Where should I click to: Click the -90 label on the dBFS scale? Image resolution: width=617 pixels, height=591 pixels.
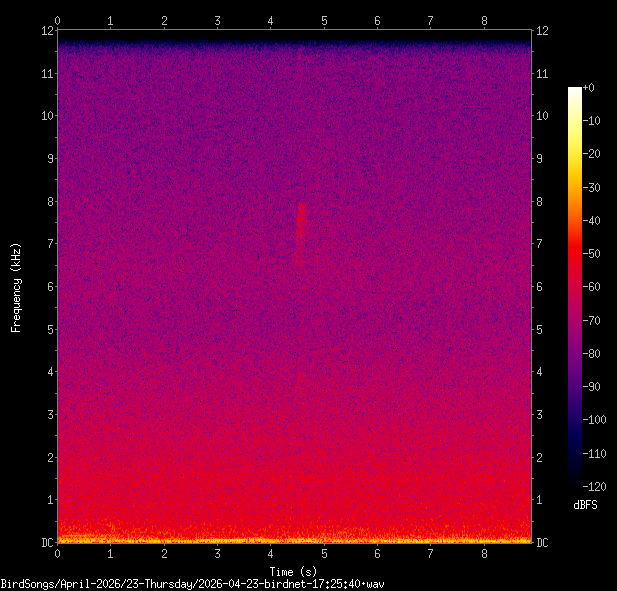point(590,385)
